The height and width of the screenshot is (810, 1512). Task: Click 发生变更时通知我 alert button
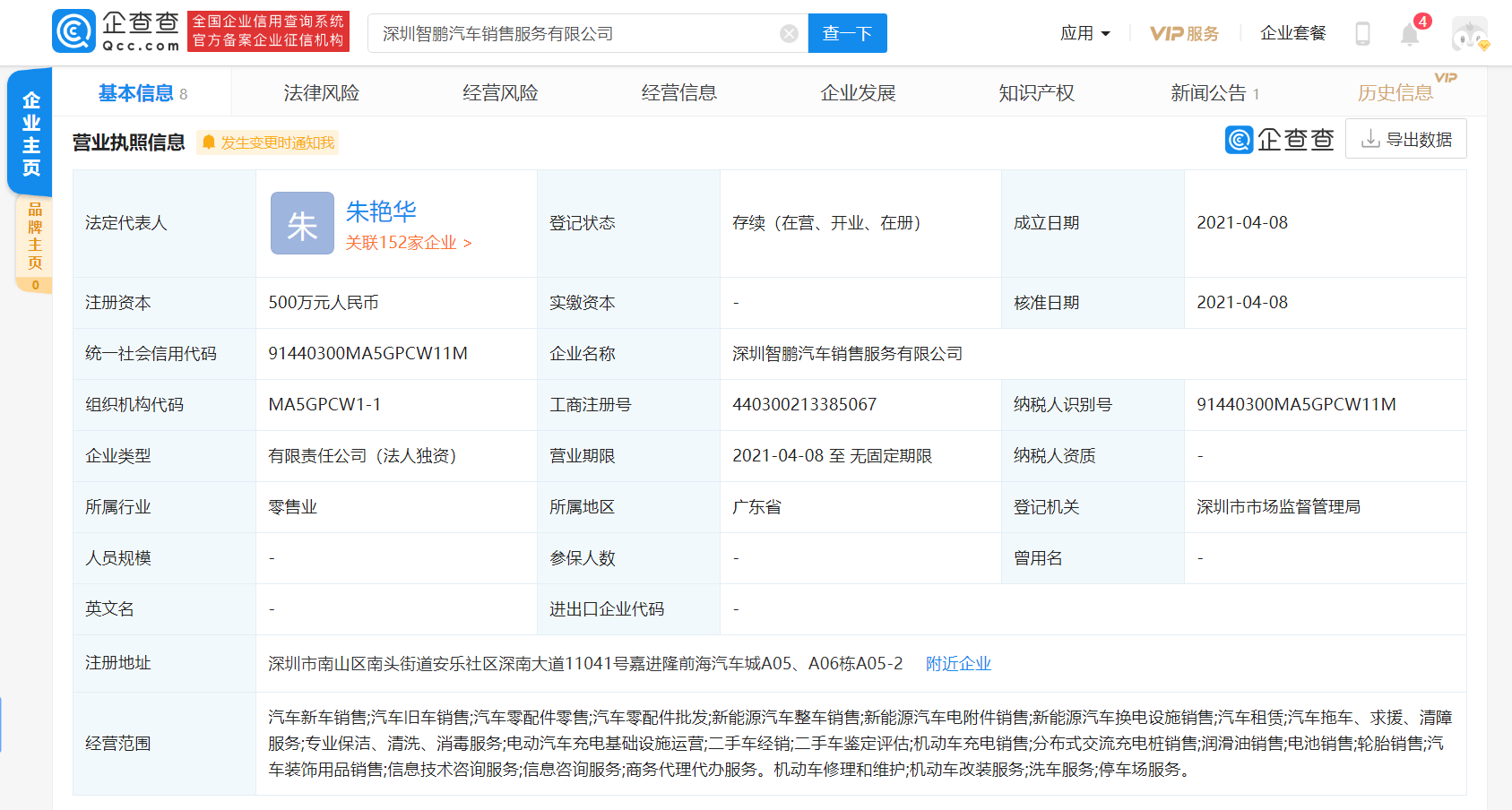point(268,142)
